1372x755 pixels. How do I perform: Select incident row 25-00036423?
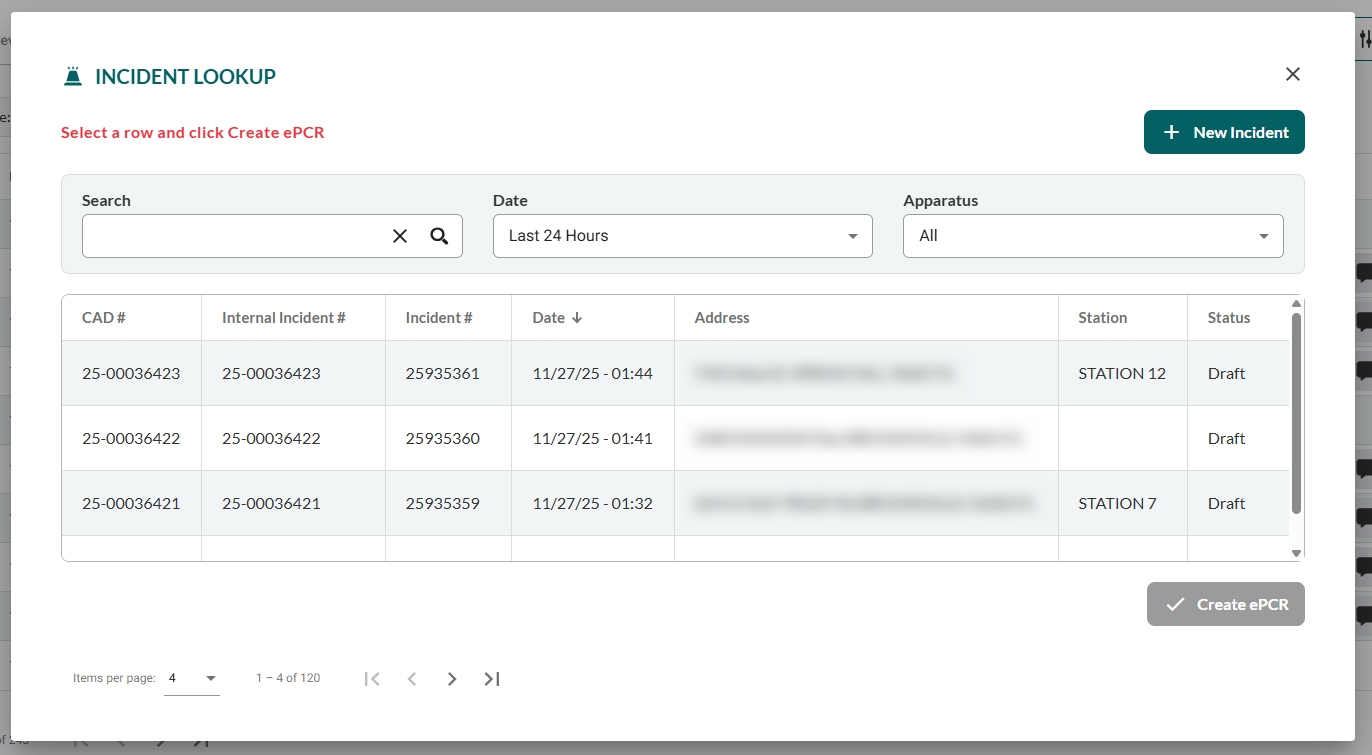(131, 374)
